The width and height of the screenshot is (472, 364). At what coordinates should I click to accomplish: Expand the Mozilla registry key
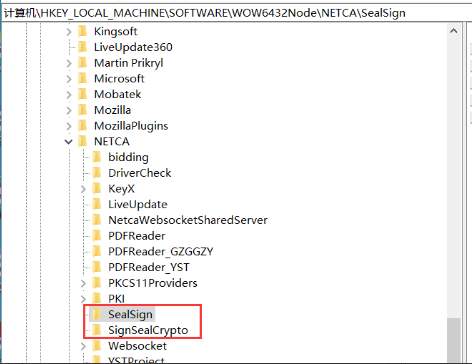(69, 110)
